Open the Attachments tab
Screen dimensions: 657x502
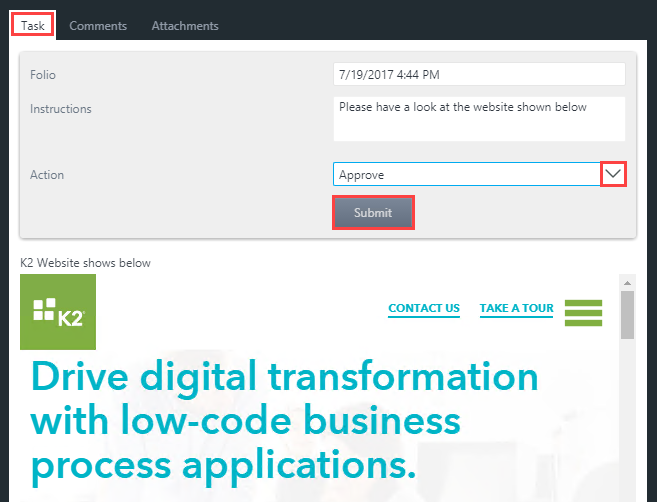click(x=185, y=26)
